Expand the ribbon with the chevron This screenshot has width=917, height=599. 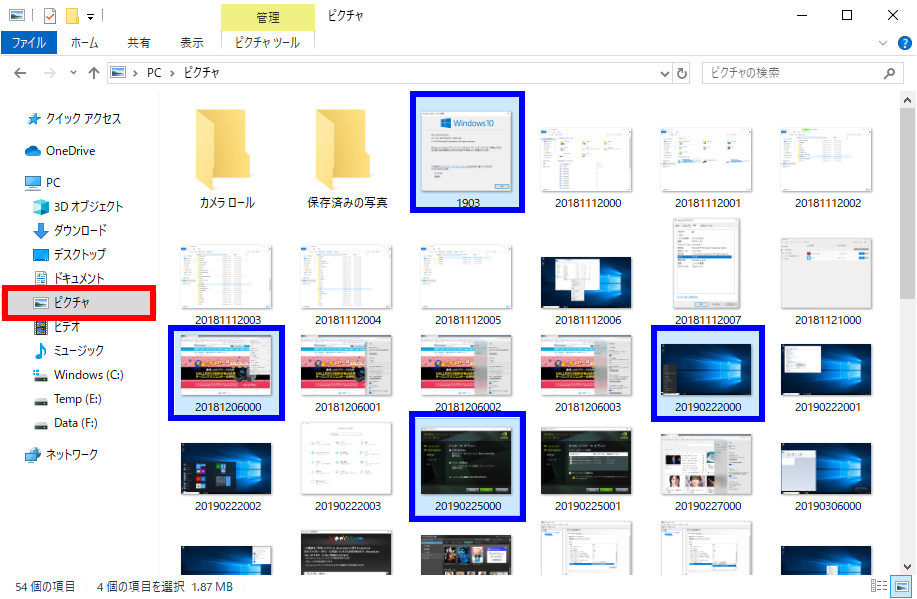pyautogui.click(x=883, y=43)
